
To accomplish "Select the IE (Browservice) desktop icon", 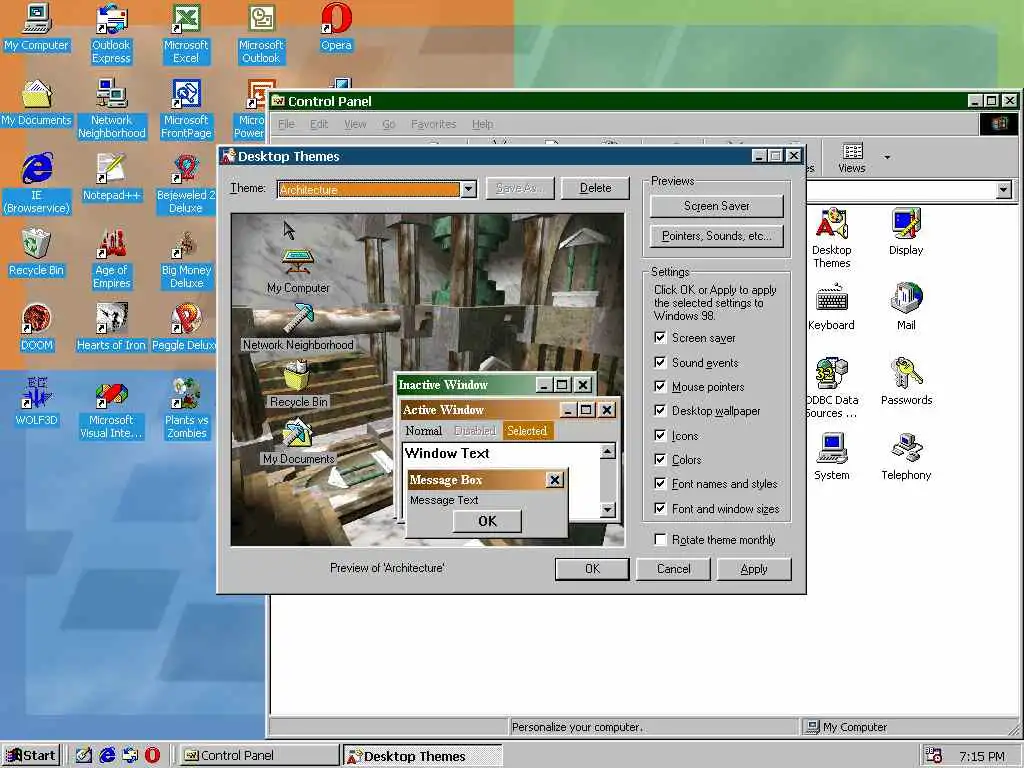I will (x=37, y=184).
